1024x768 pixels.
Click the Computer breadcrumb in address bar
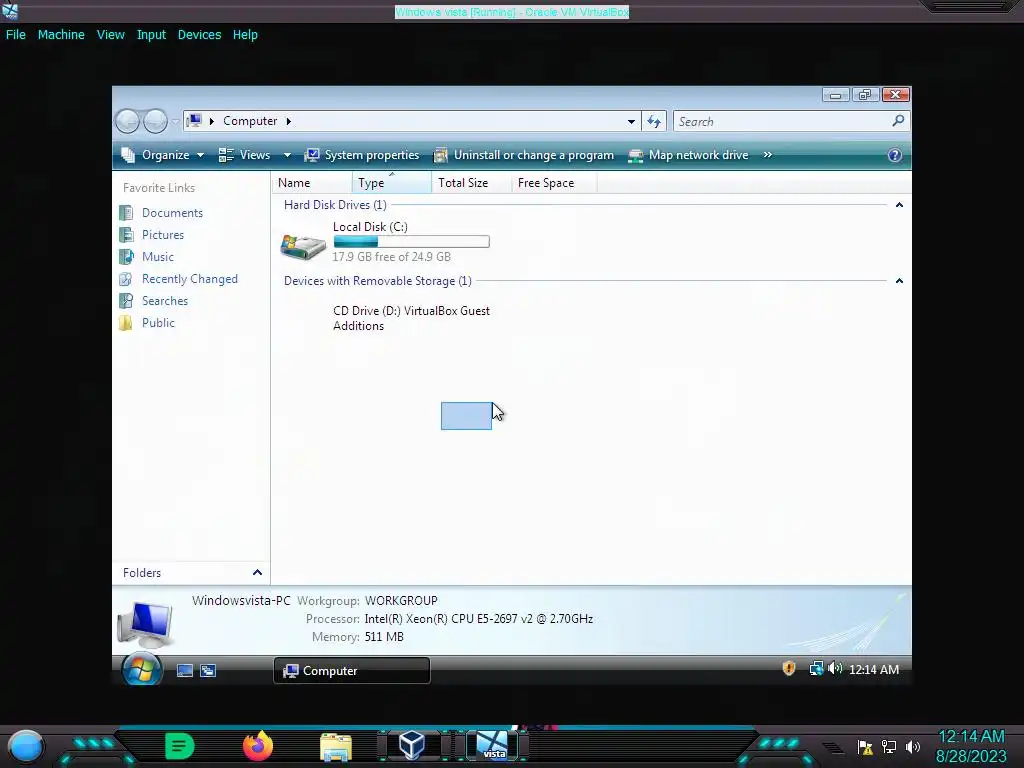250,121
